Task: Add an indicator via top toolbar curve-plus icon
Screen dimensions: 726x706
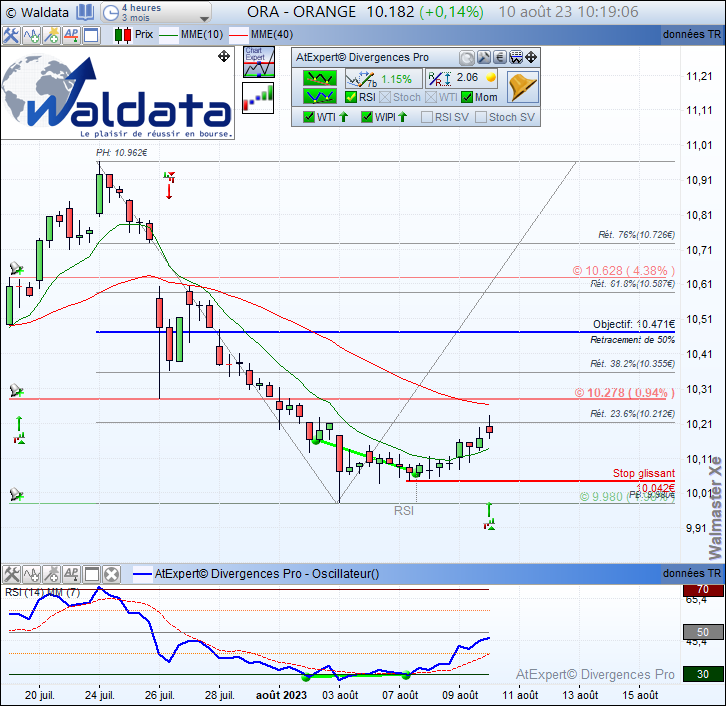Action: [x=31, y=35]
